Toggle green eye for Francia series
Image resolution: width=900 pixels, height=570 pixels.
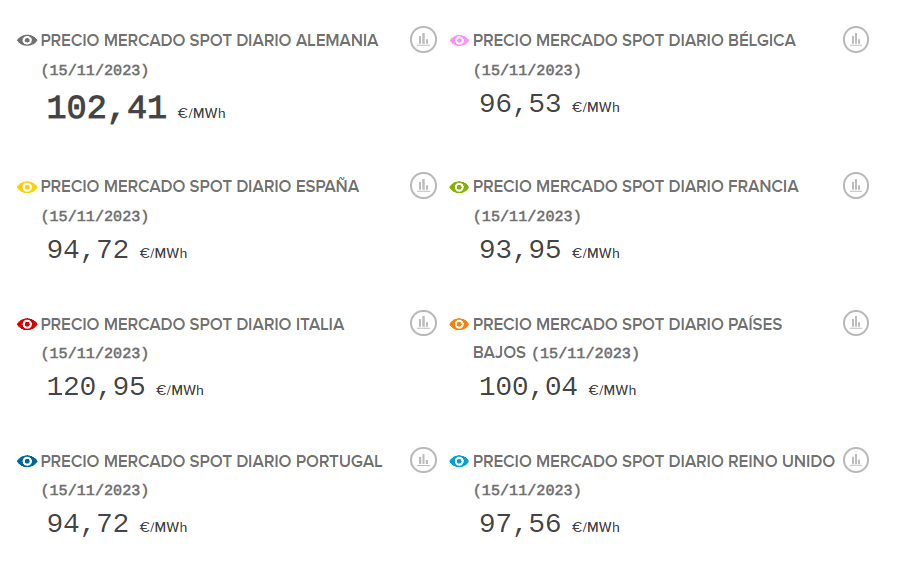tap(459, 187)
